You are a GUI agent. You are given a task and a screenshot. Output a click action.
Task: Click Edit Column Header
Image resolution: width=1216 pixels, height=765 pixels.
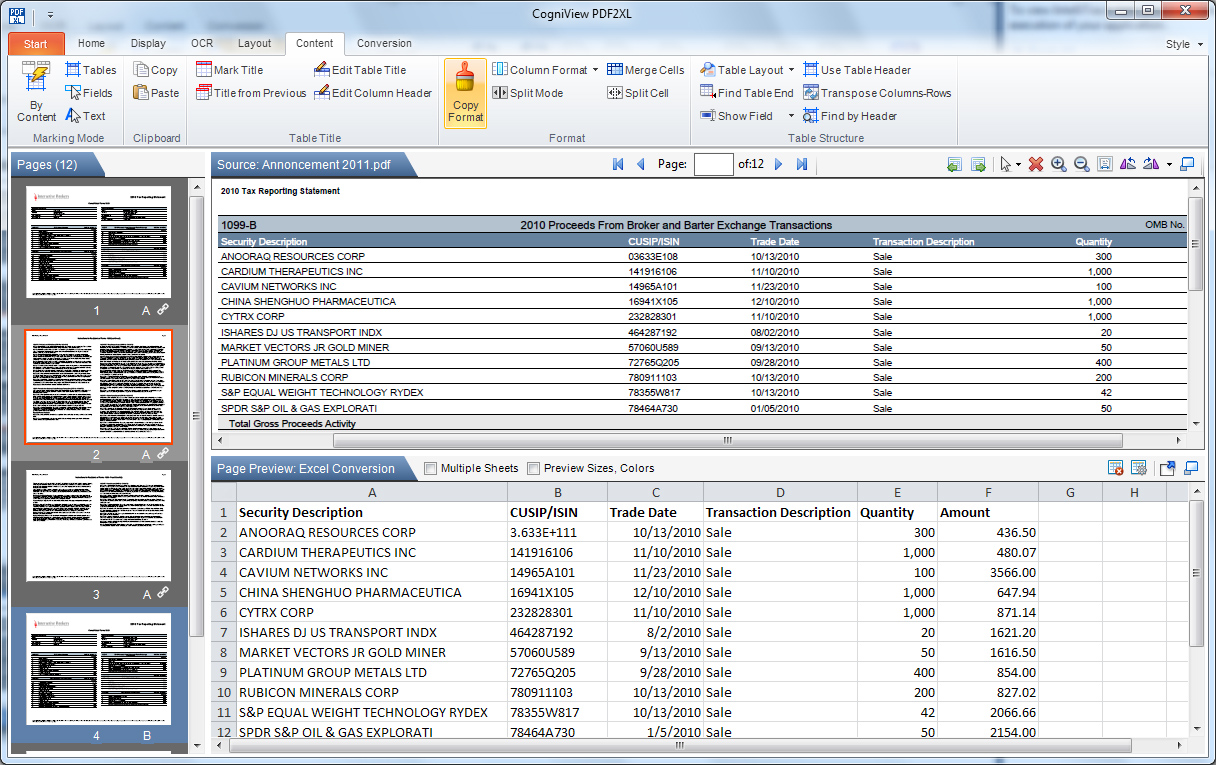click(372, 93)
